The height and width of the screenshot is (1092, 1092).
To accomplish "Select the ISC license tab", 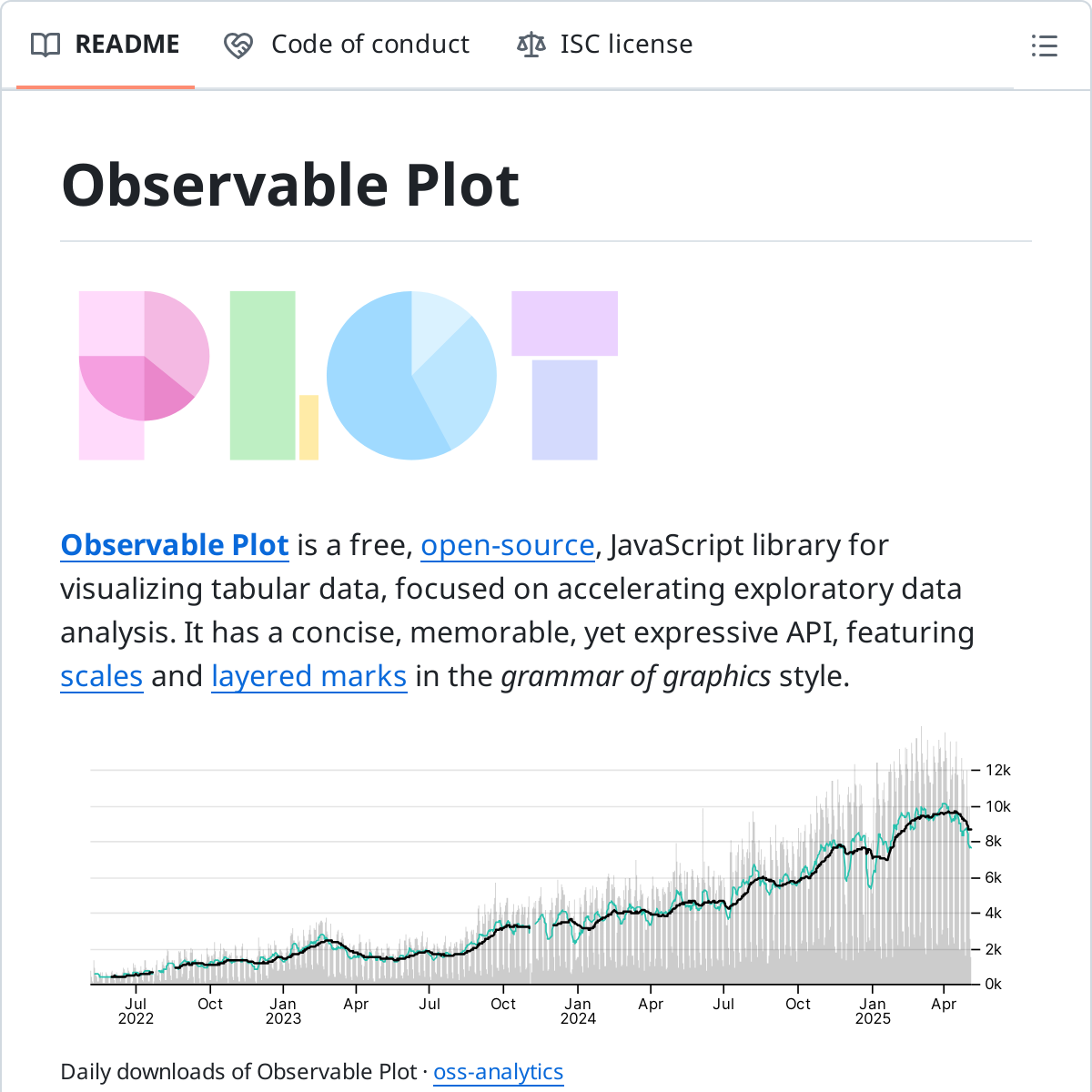I will click(x=626, y=45).
